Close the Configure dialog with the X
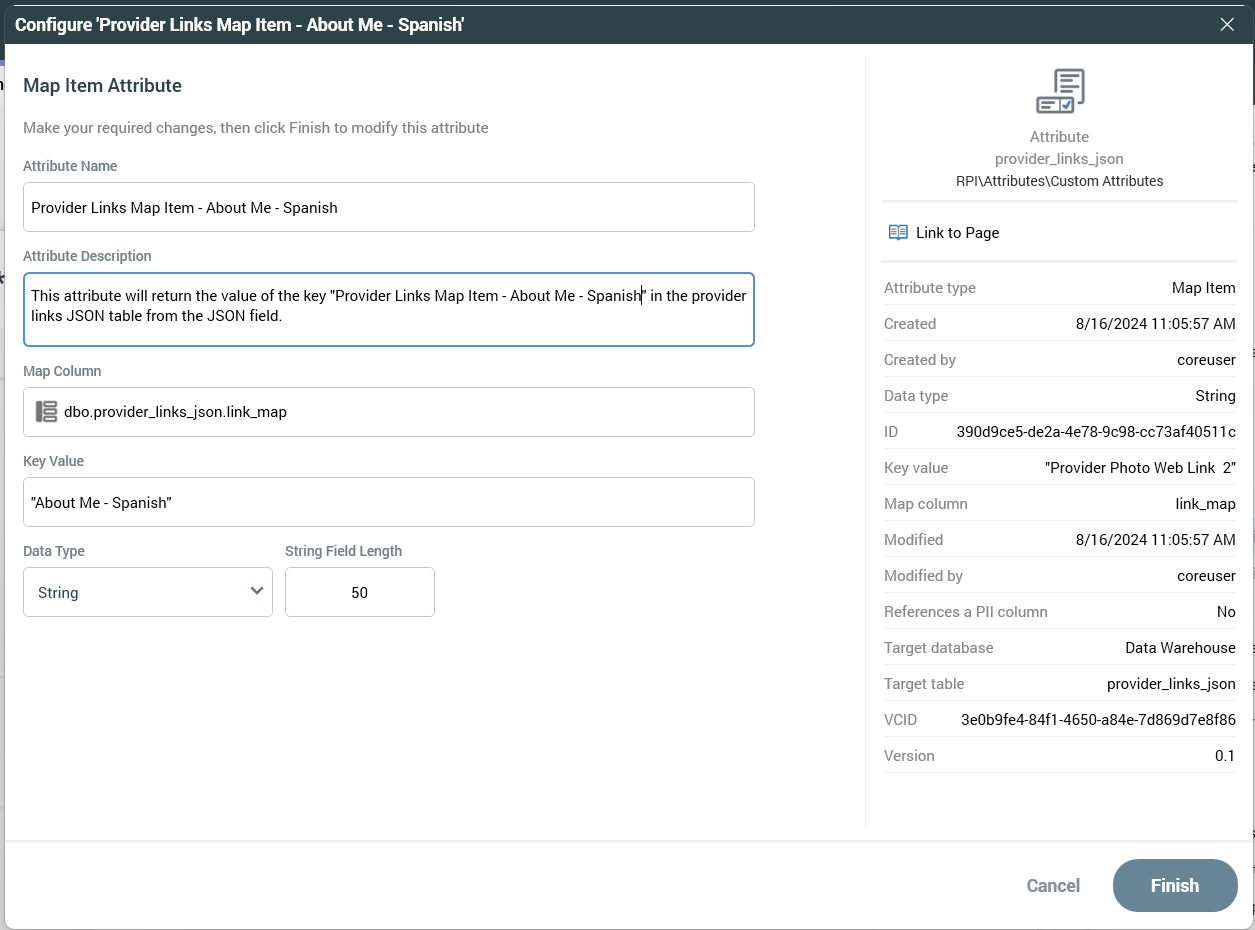The image size is (1255, 930). click(x=1227, y=25)
